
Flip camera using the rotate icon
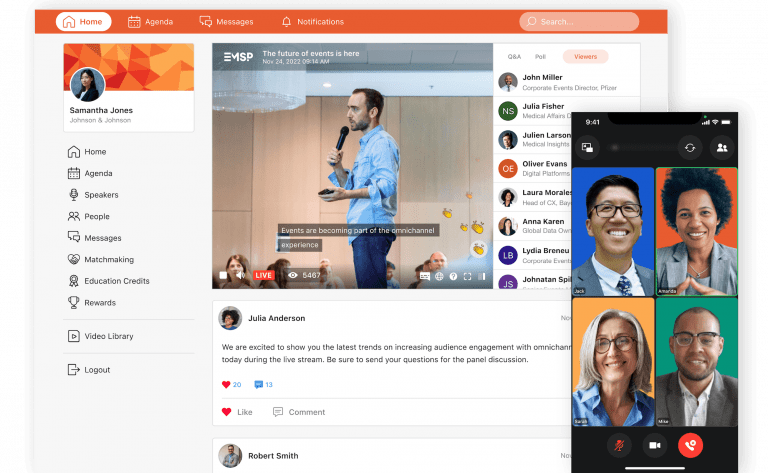(689, 147)
